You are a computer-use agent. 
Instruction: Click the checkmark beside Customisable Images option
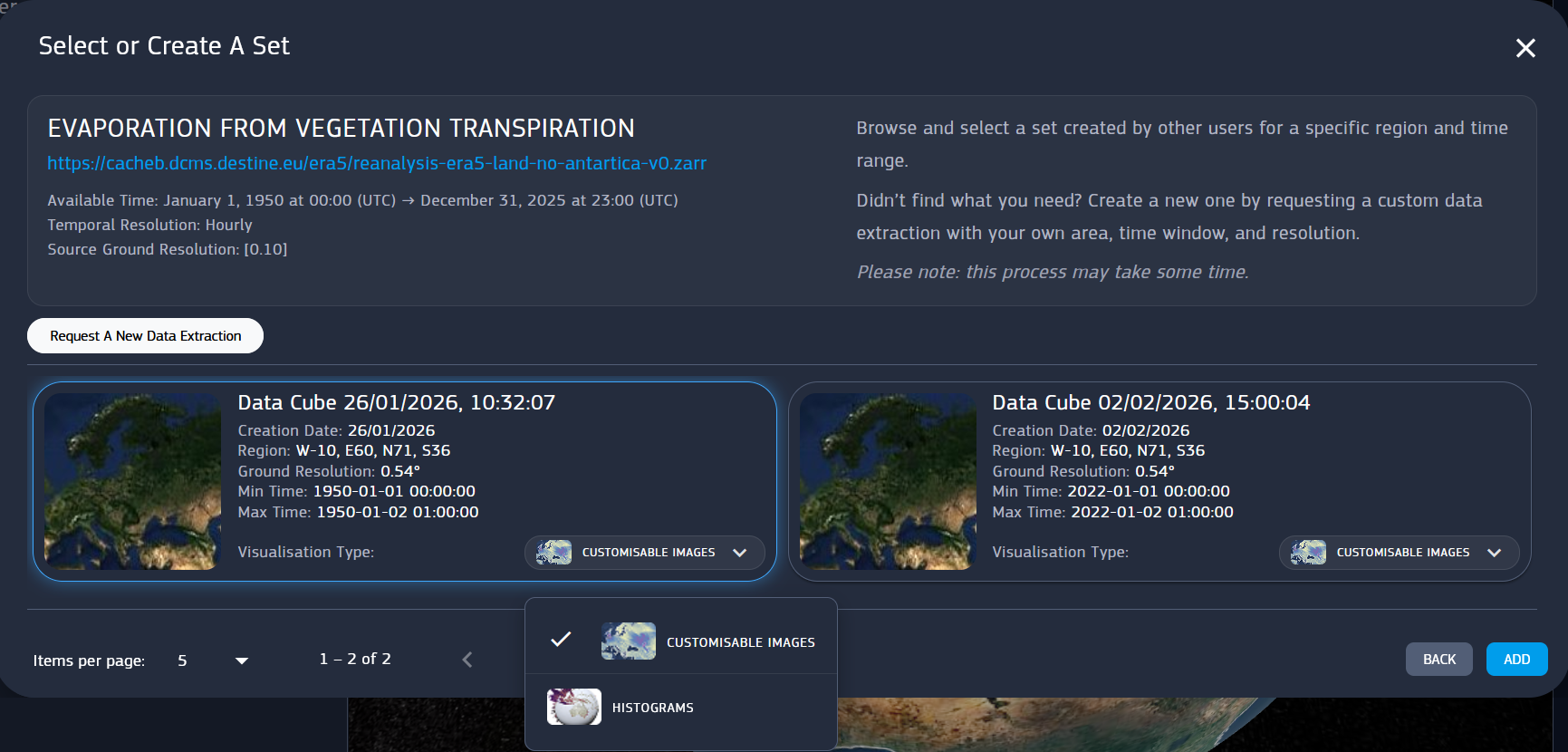pos(561,640)
